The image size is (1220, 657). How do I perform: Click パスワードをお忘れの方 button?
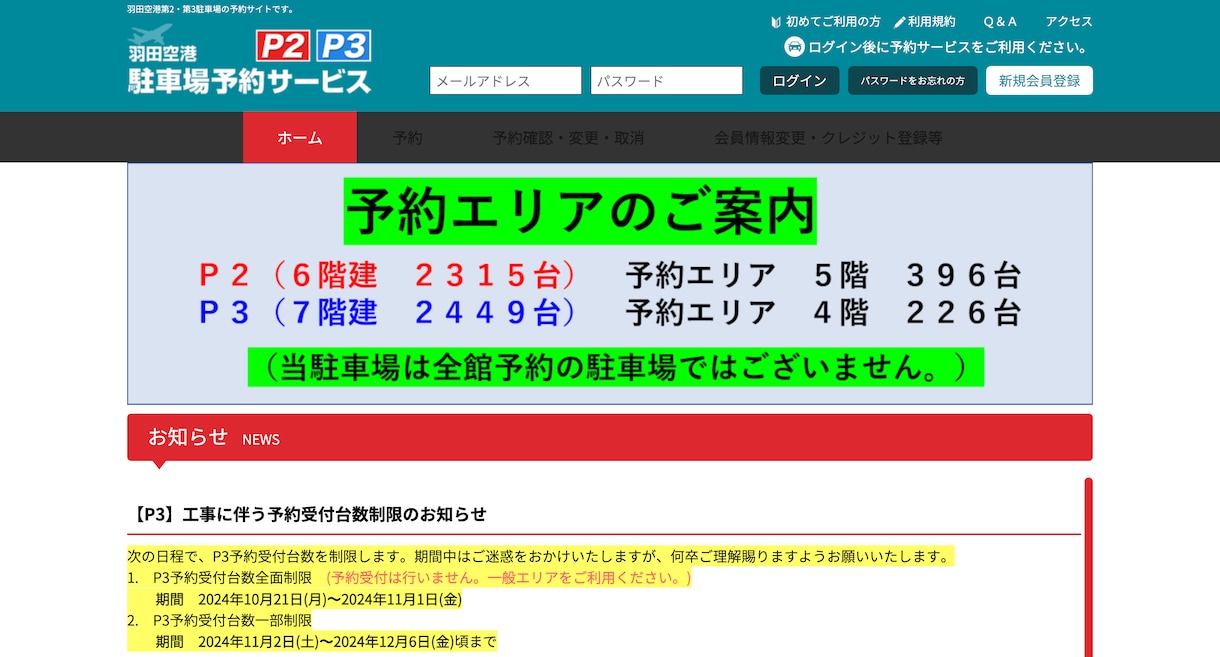(913, 81)
